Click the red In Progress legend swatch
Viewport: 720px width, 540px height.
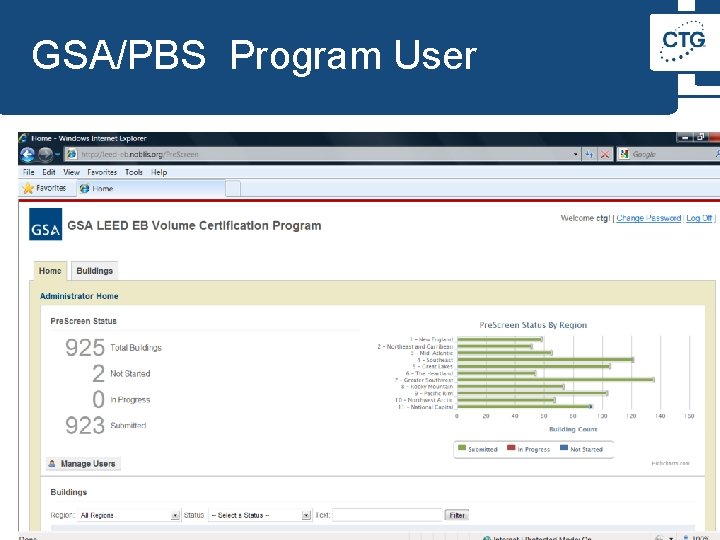(511, 448)
